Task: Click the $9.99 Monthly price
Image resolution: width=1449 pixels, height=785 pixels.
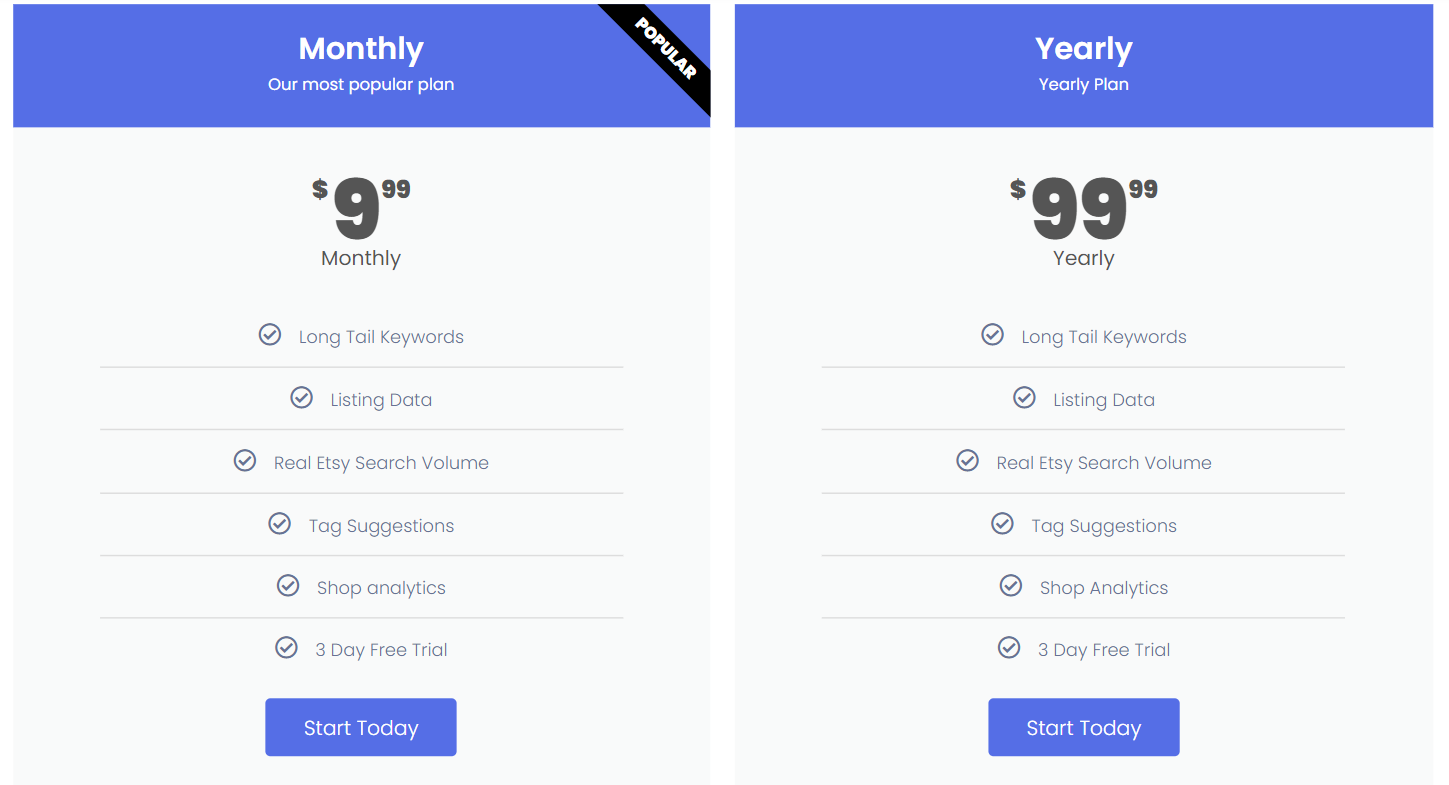Action: tap(361, 208)
